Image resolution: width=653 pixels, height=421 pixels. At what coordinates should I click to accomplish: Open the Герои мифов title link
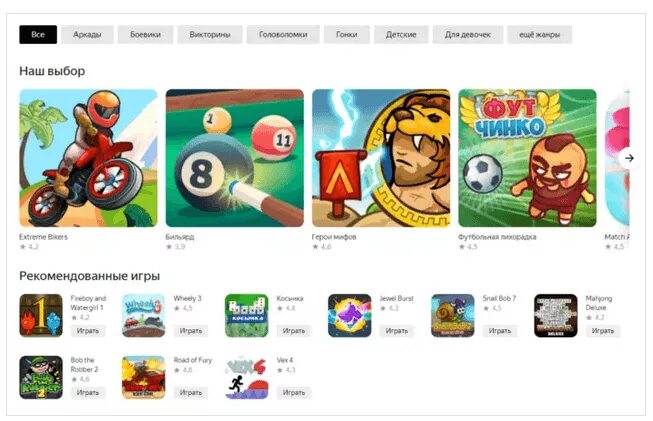click(334, 237)
